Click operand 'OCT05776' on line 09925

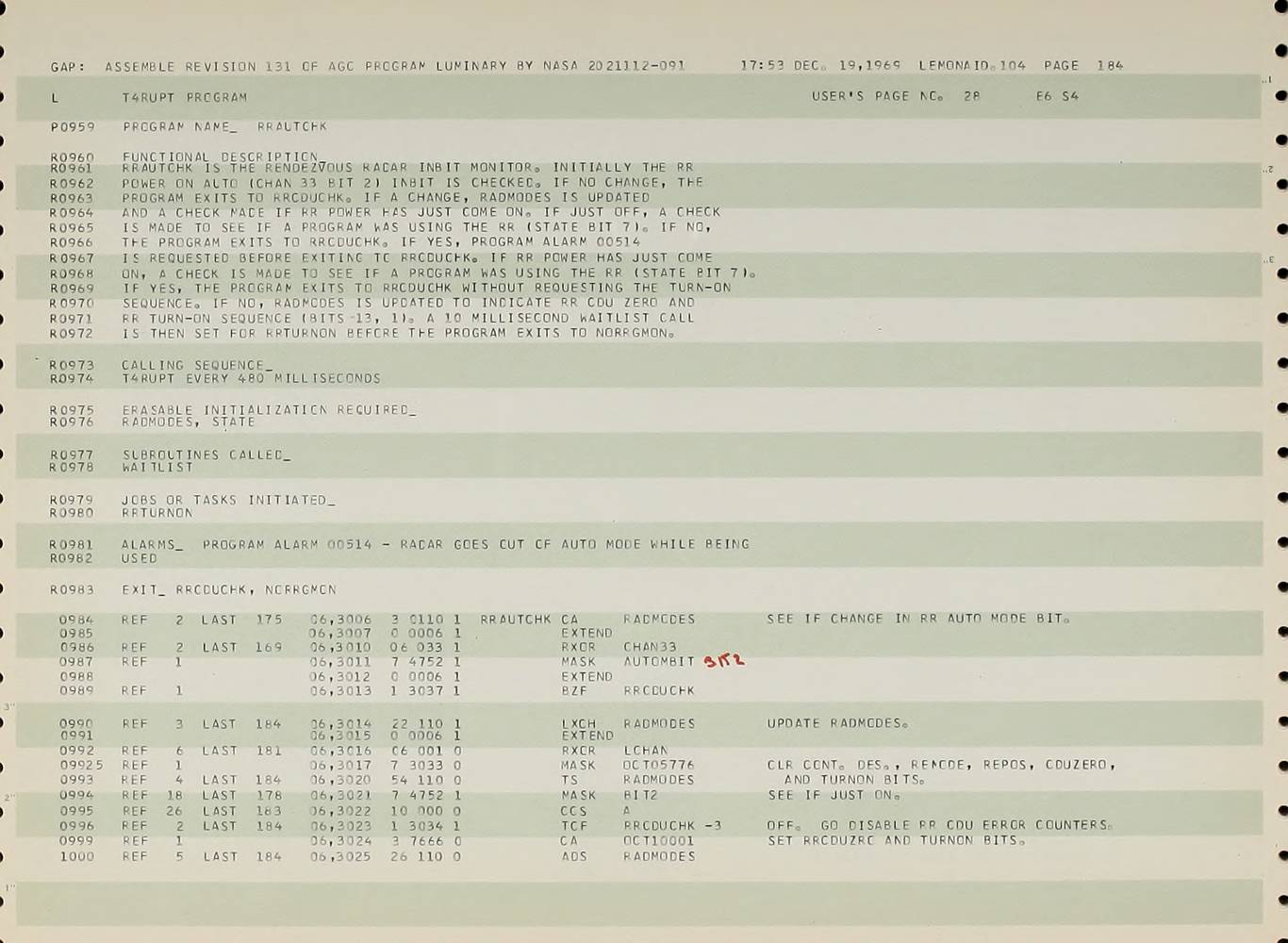pyautogui.click(x=659, y=765)
